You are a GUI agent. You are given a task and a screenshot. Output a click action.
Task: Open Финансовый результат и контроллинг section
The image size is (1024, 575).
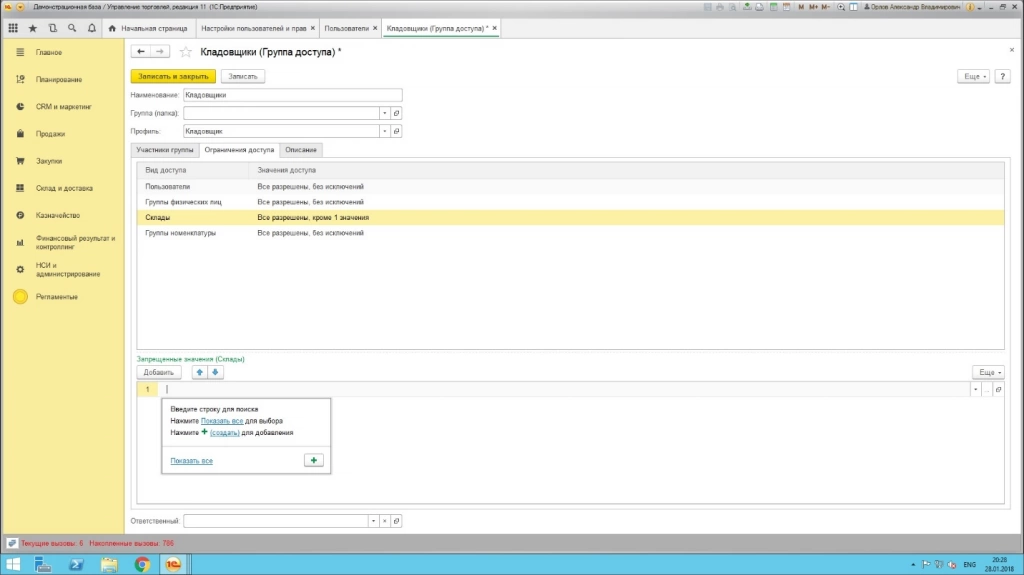click(75, 242)
